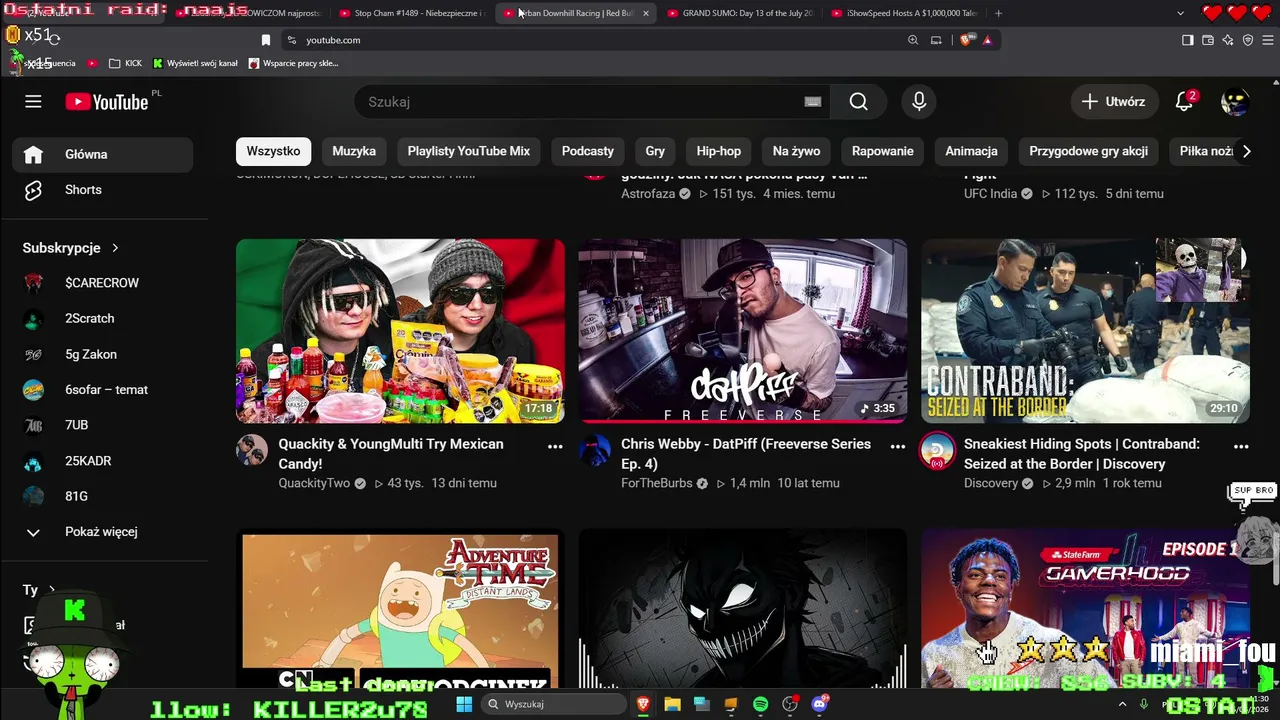Switch to the GRAND SUMO browser tab
This screenshot has width=1280, height=720.
click(740, 13)
